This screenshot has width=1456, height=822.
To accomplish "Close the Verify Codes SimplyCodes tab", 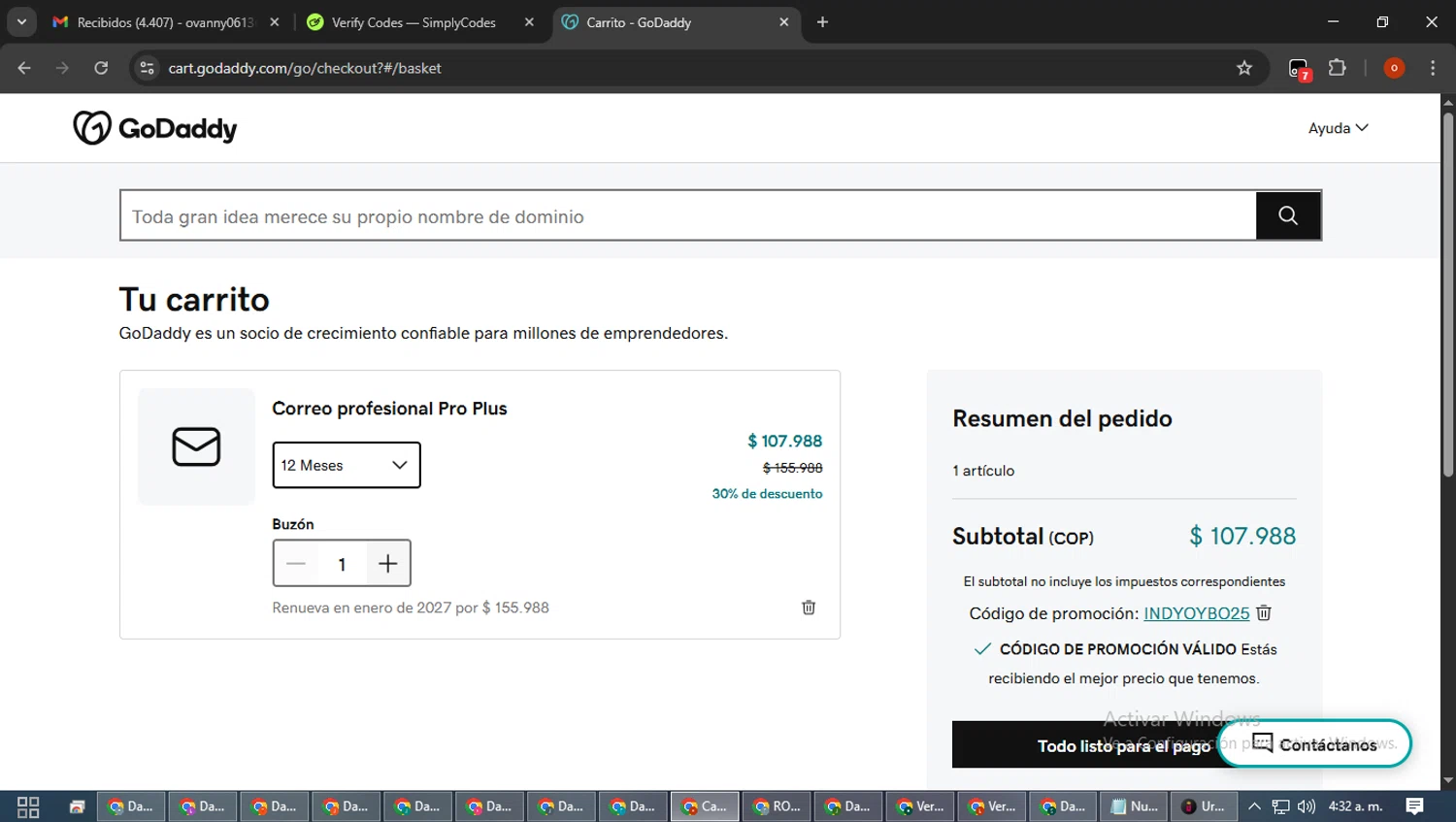I will pos(529,22).
